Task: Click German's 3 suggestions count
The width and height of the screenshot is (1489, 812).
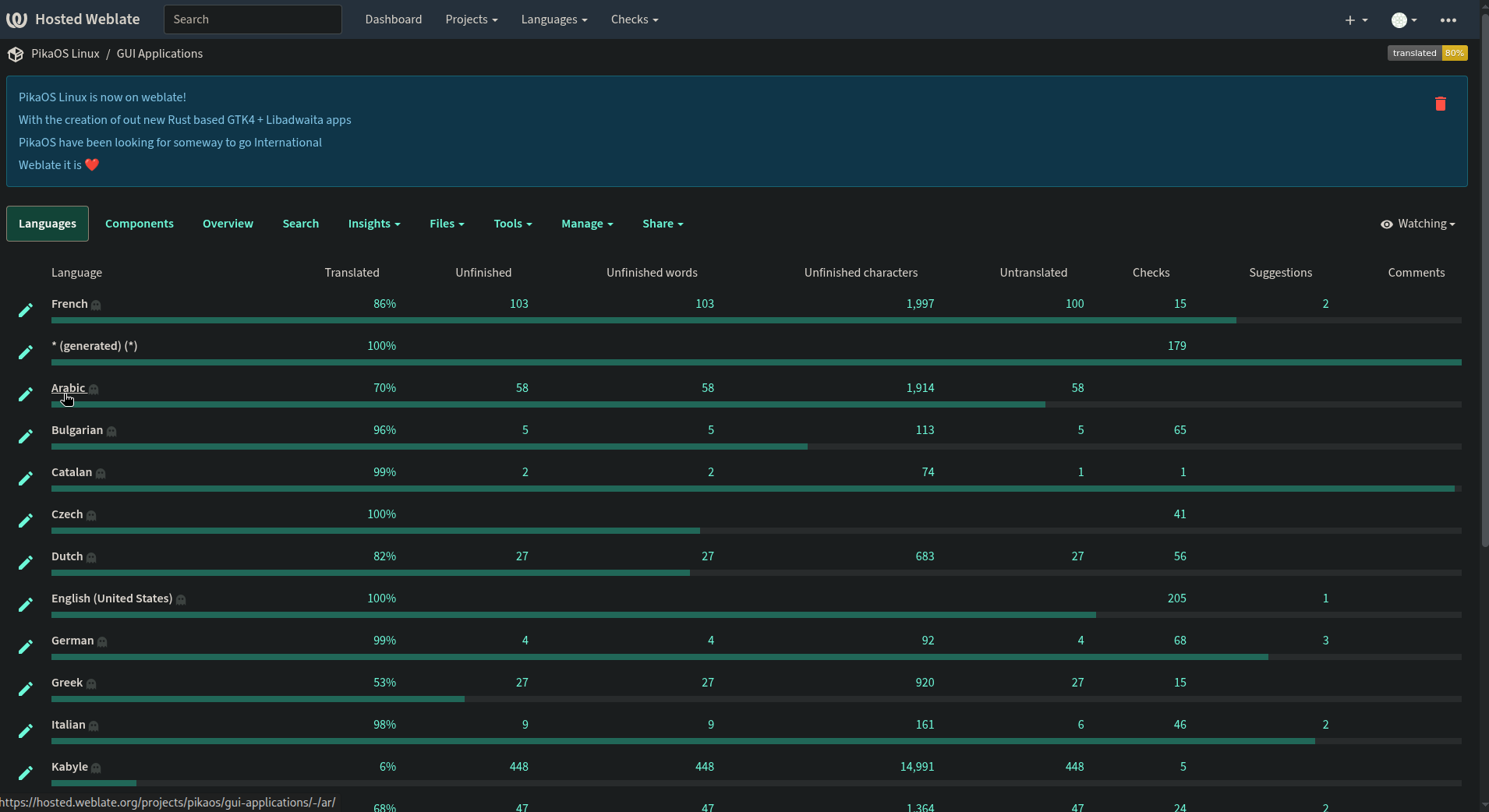Action: [x=1325, y=641]
